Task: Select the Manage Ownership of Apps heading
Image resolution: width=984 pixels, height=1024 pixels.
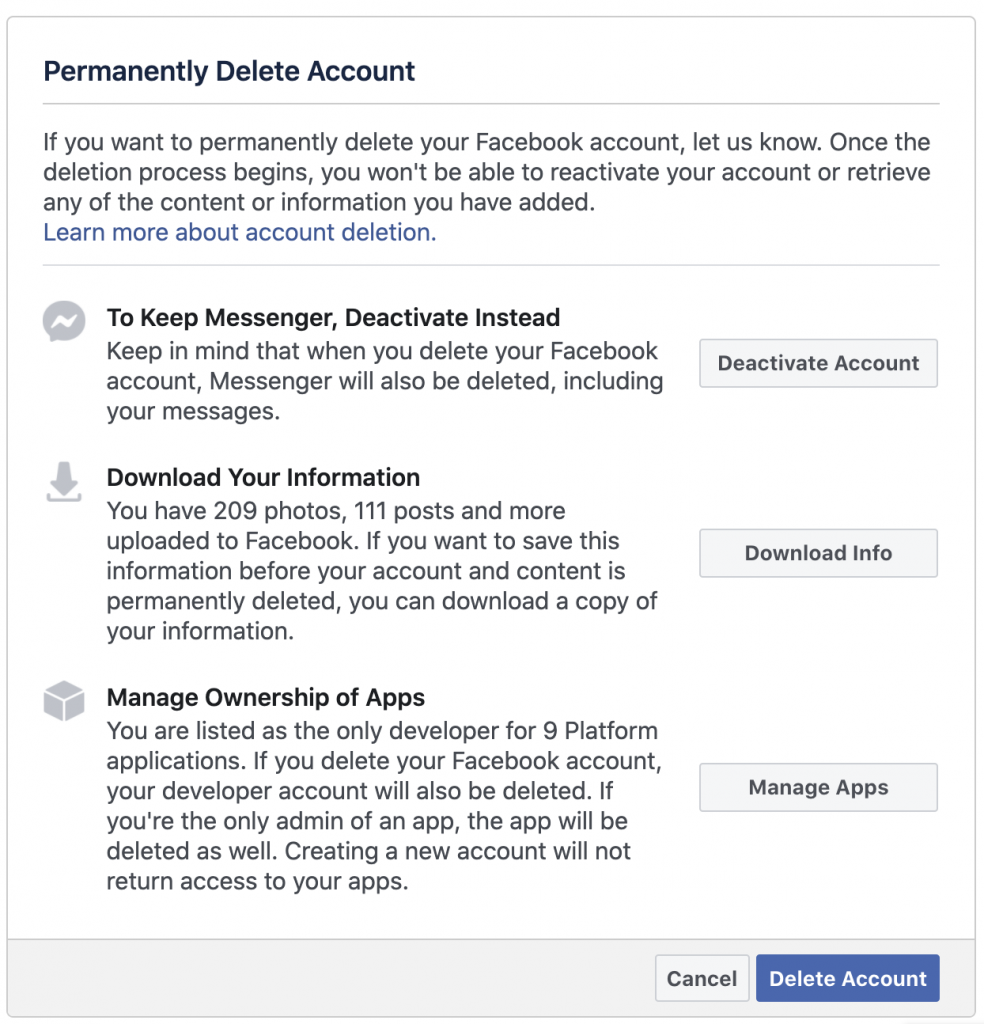Action: point(266,697)
